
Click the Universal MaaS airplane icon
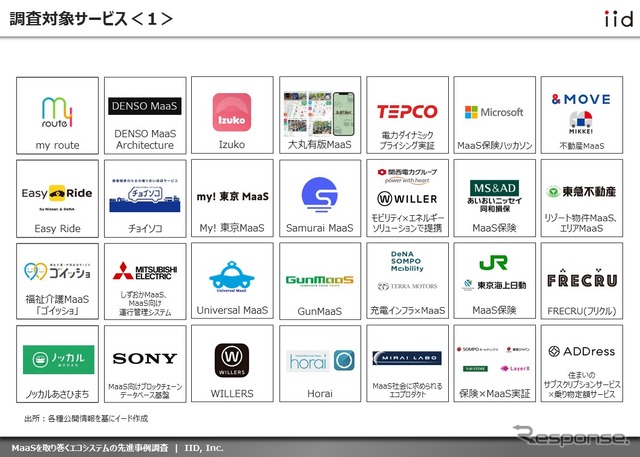[232, 277]
